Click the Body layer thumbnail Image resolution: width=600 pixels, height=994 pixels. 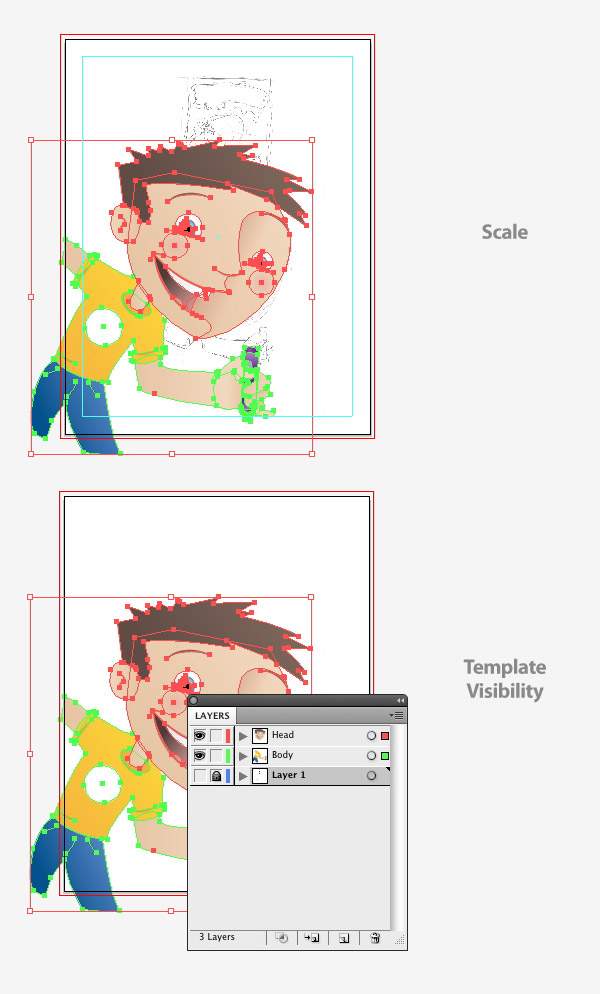point(260,756)
